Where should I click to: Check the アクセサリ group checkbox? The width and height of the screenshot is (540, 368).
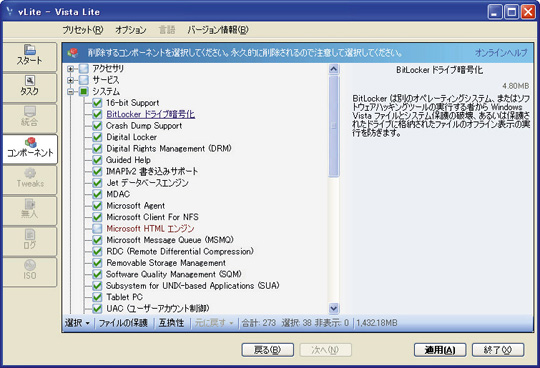(x=84, y=69)
